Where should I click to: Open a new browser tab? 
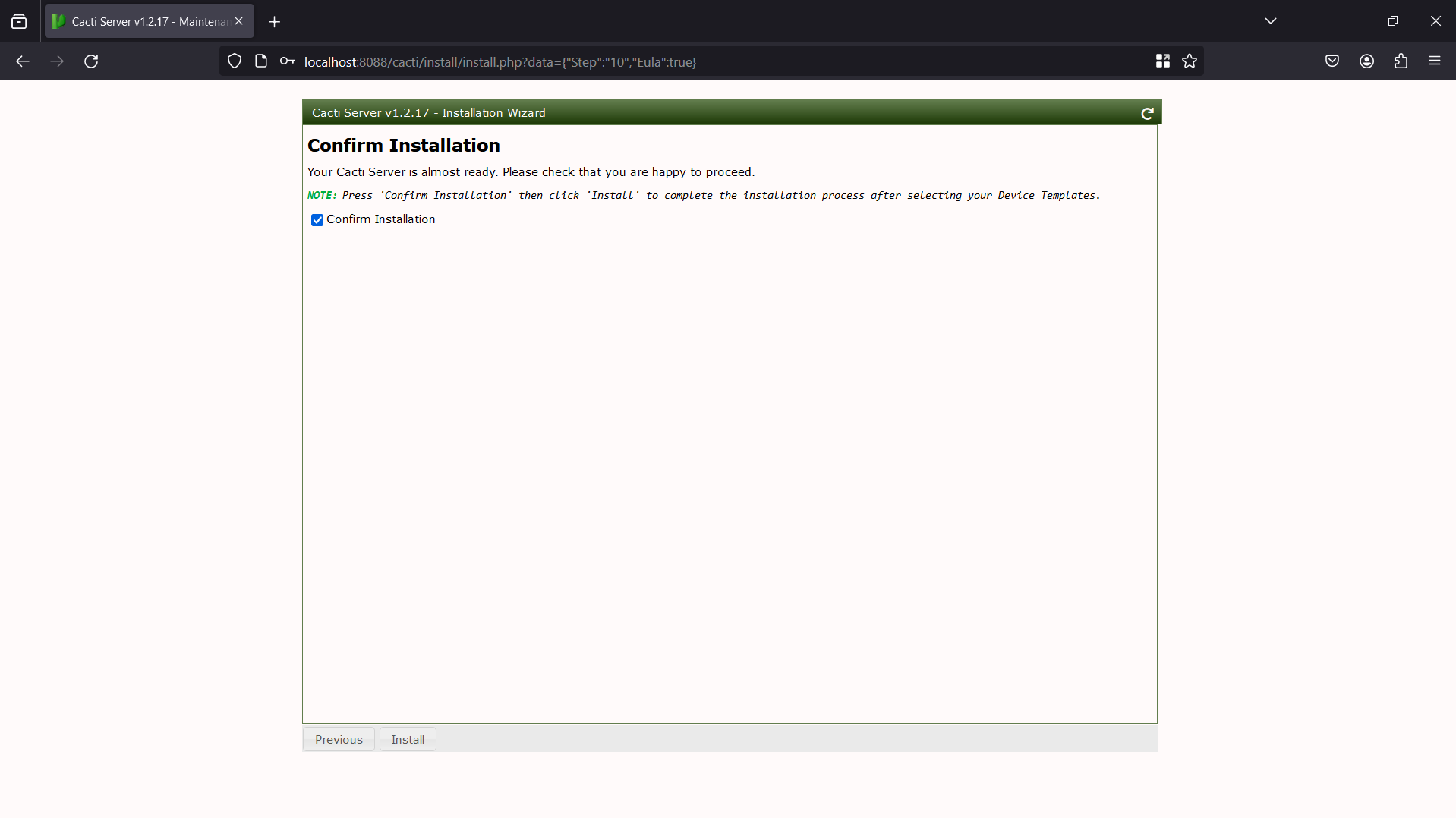point(275,22)
